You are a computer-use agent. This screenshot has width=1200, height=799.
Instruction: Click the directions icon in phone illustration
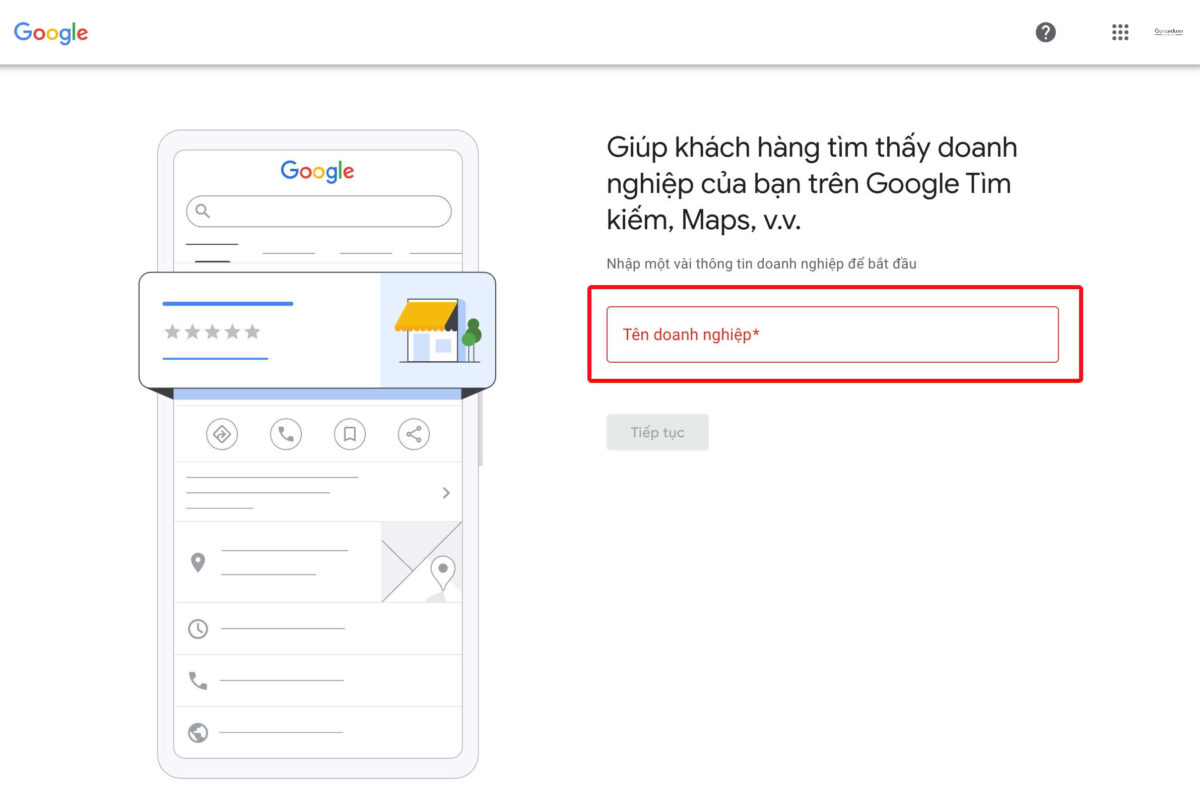click(222, 434)
